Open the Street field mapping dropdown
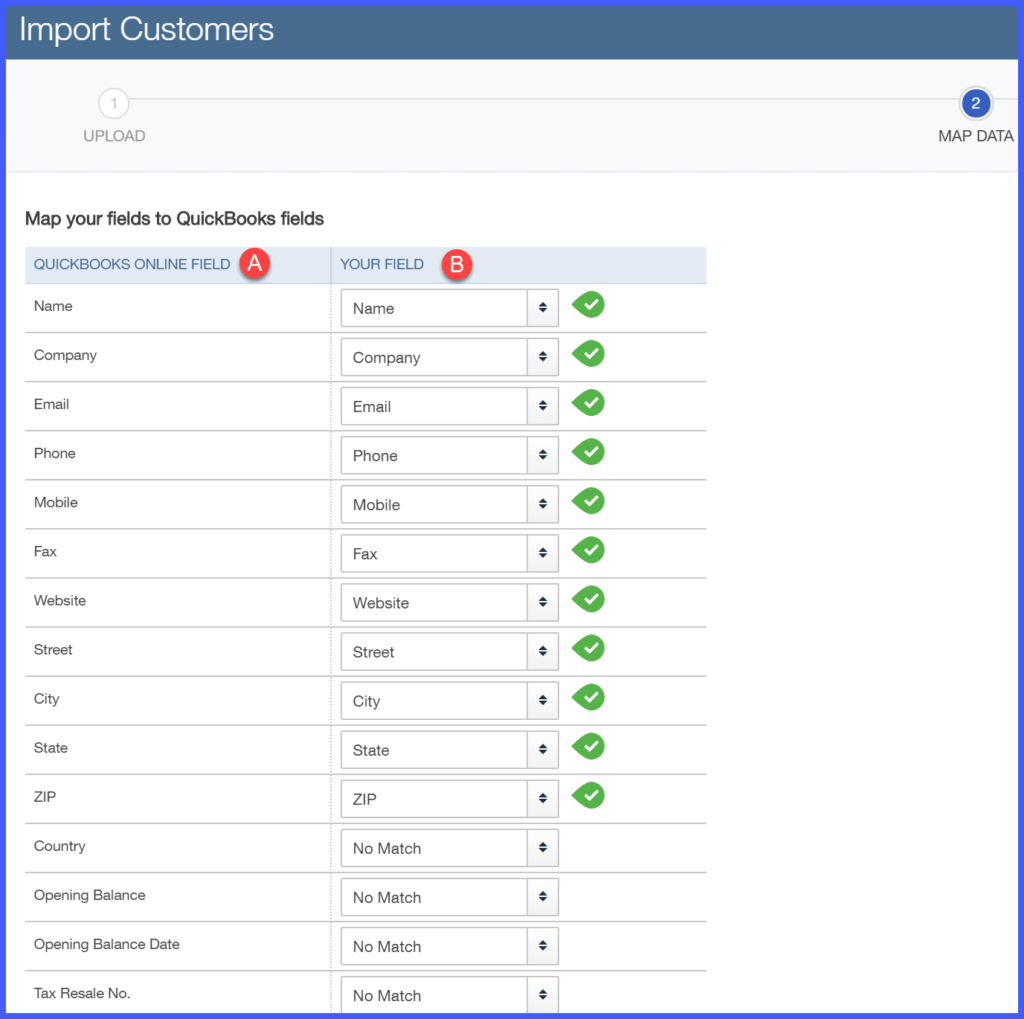 click(449, 651)
